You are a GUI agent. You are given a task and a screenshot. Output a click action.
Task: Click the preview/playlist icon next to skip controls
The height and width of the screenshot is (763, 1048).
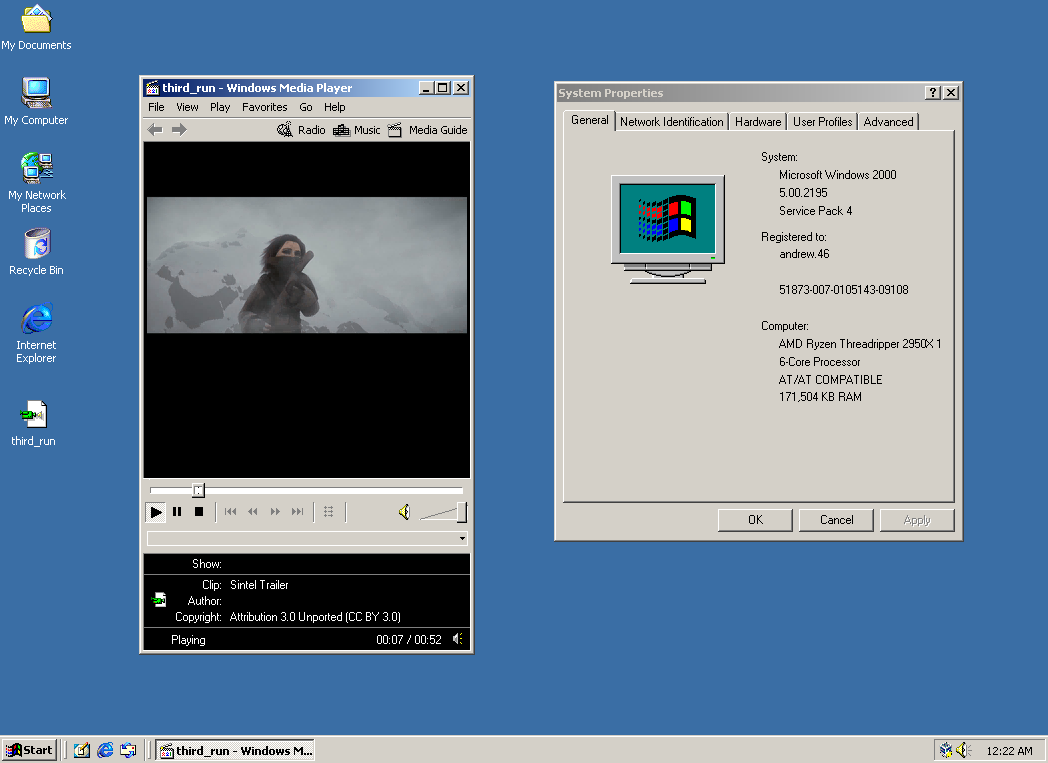(x=329, y=512)
